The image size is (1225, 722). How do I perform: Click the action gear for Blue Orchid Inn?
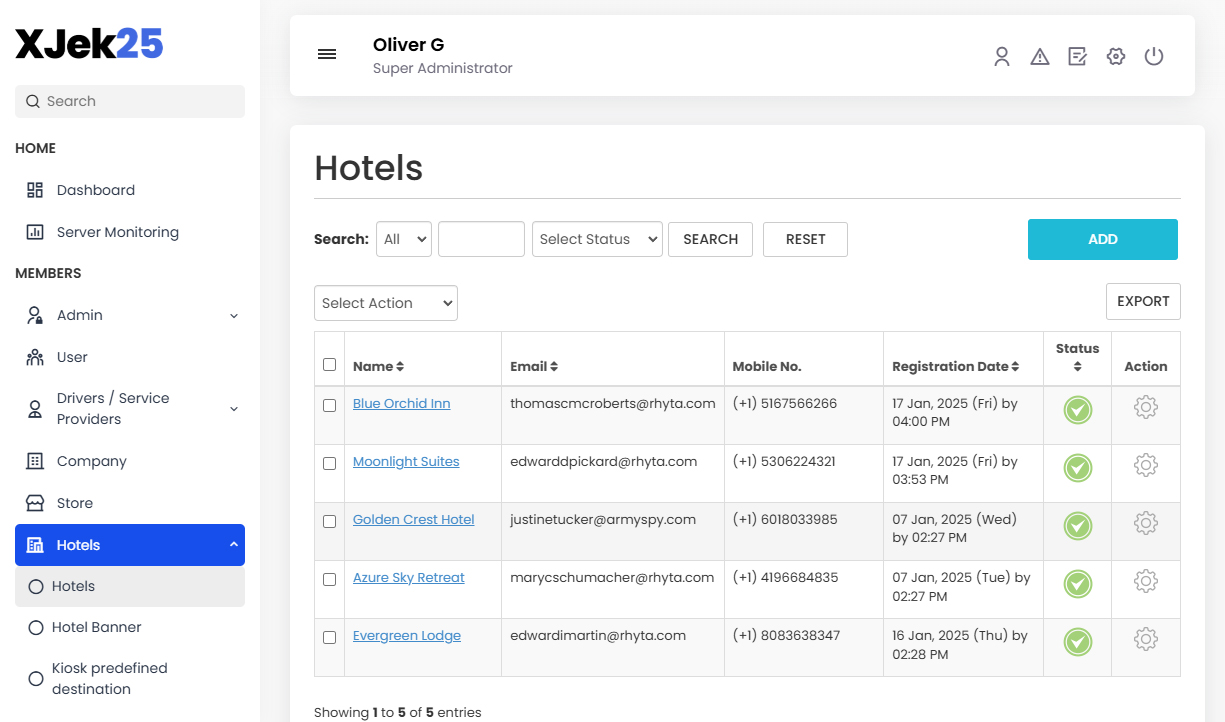pos(1145,407)
